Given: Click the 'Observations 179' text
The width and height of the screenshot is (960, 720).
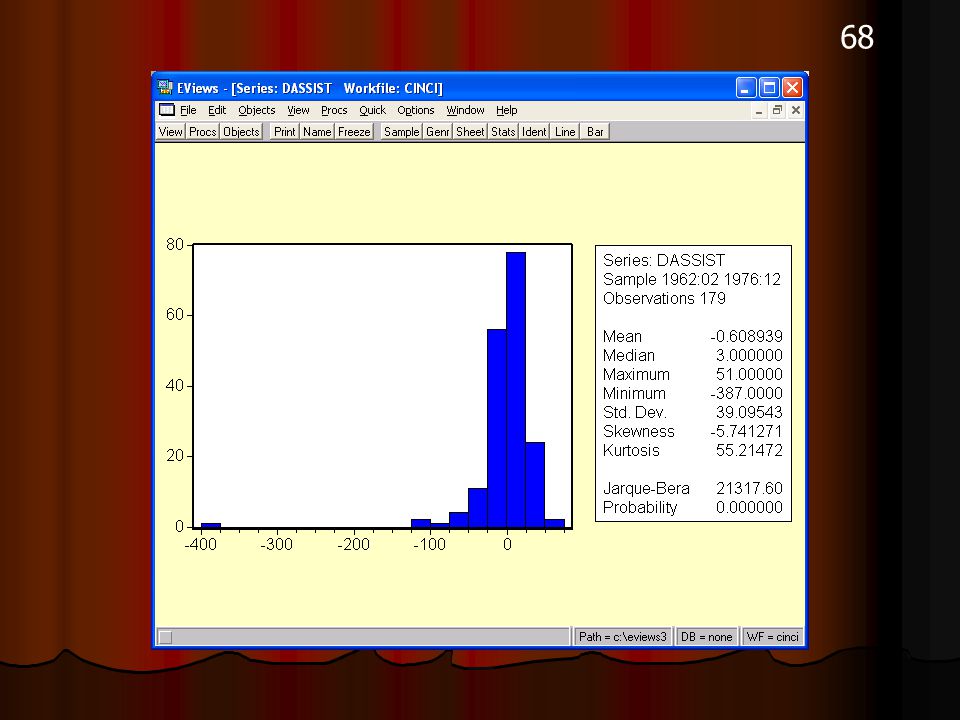Looking at the screenshot, I should coord(664,298).
